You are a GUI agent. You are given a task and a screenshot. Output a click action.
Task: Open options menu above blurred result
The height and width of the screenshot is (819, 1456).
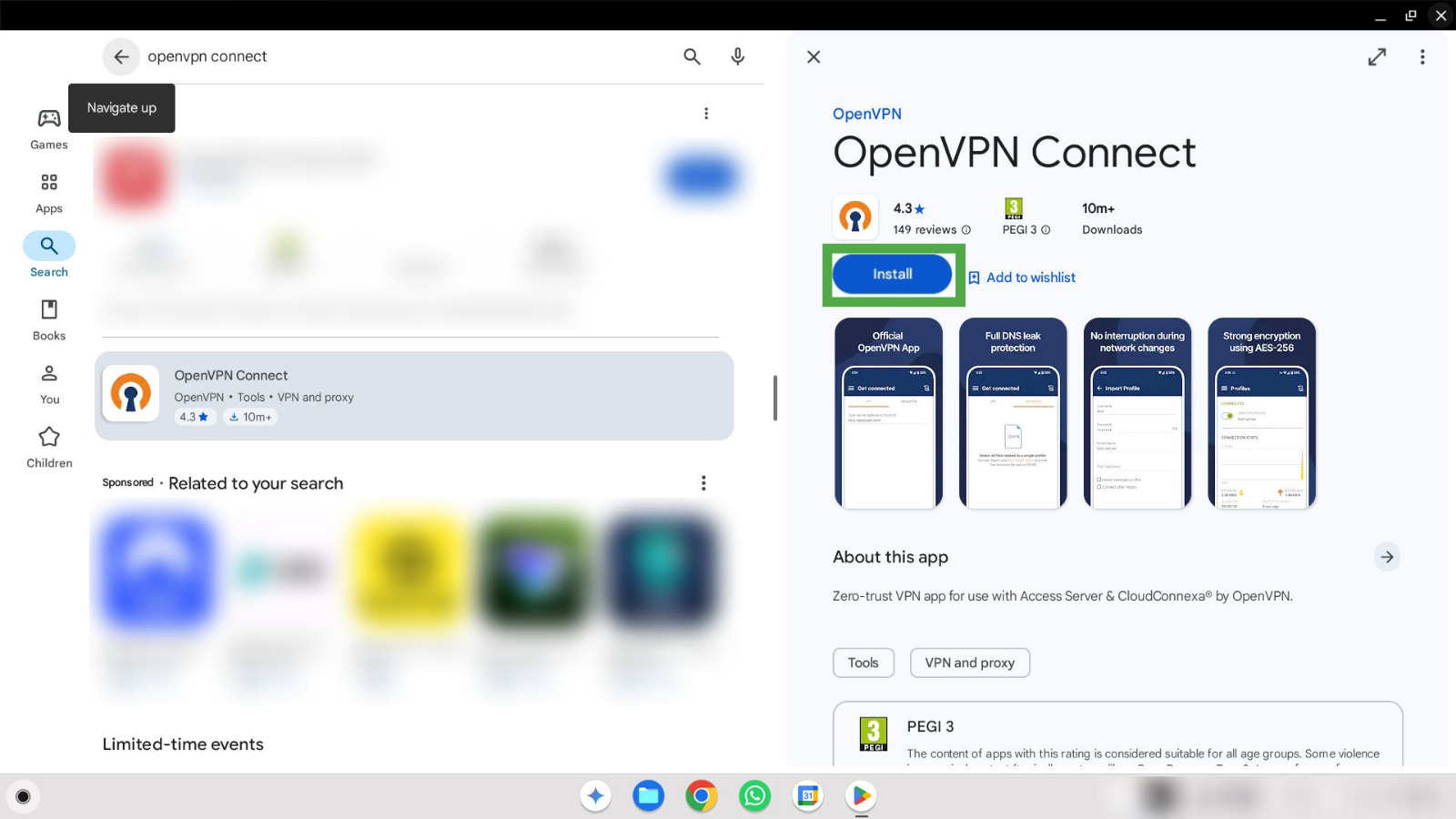pos(706,114)
